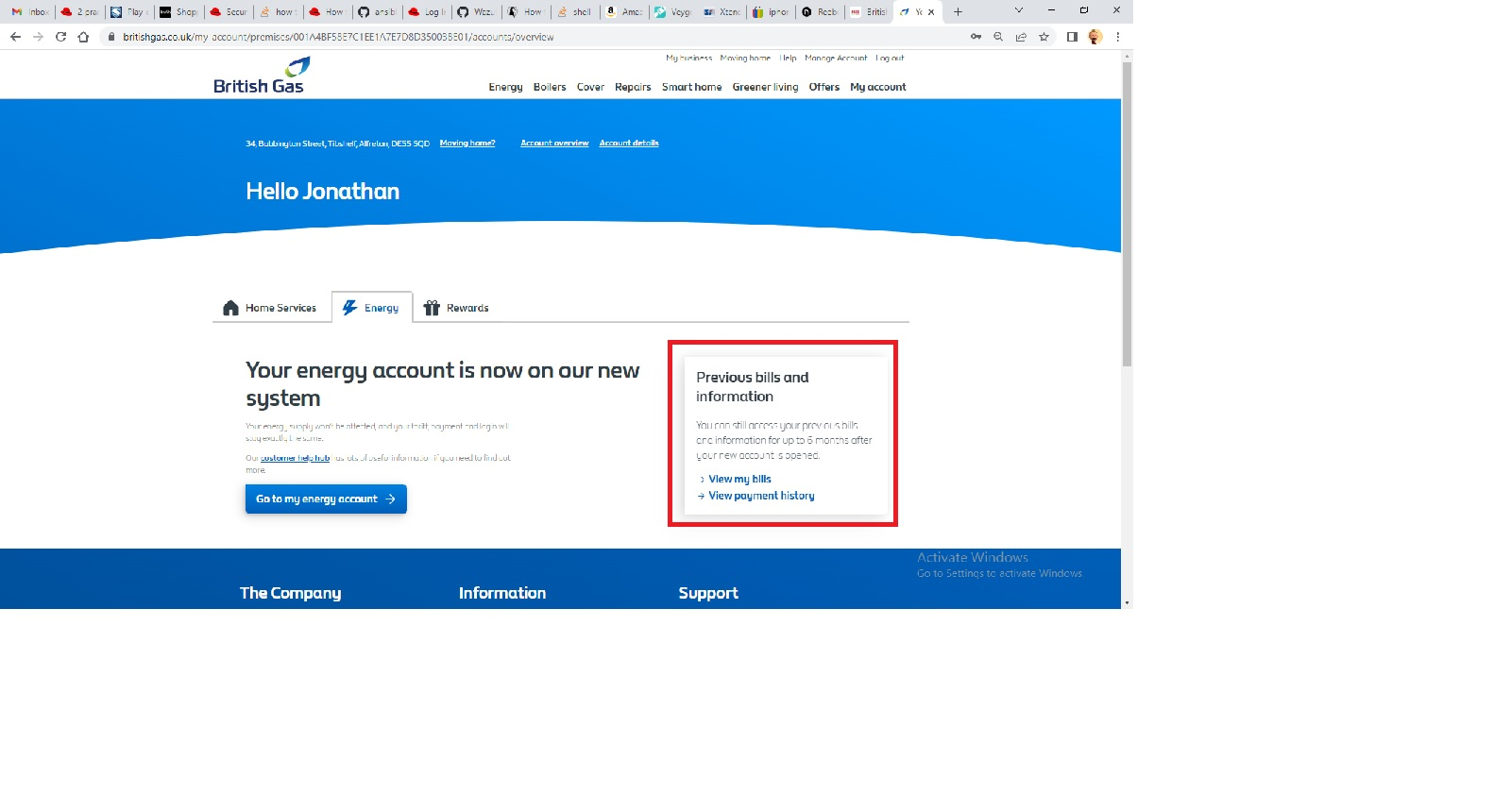Open the Smart home navigation menu
1511x812 pixels.
coord(691,87)
